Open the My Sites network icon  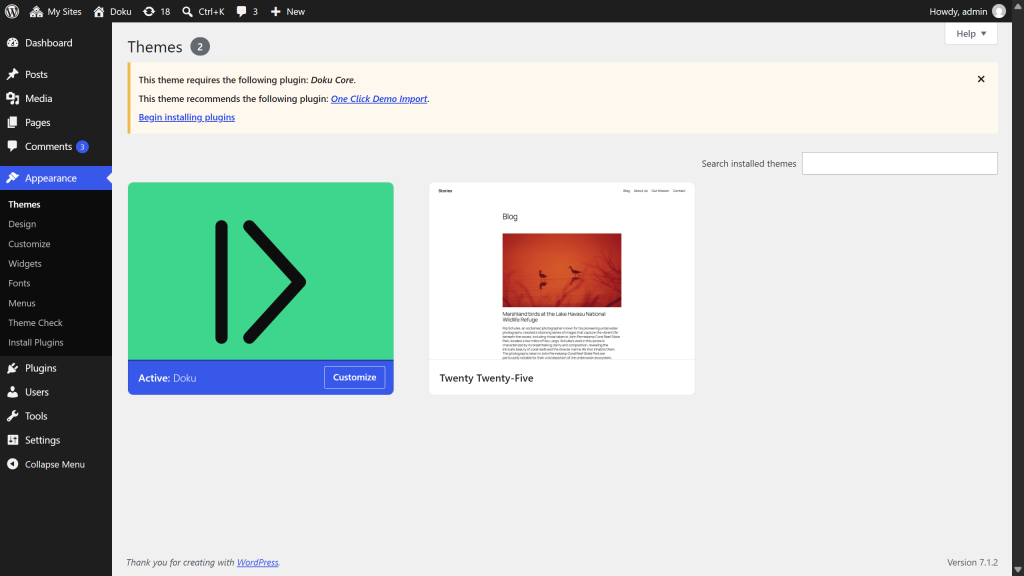click(37, 11)
